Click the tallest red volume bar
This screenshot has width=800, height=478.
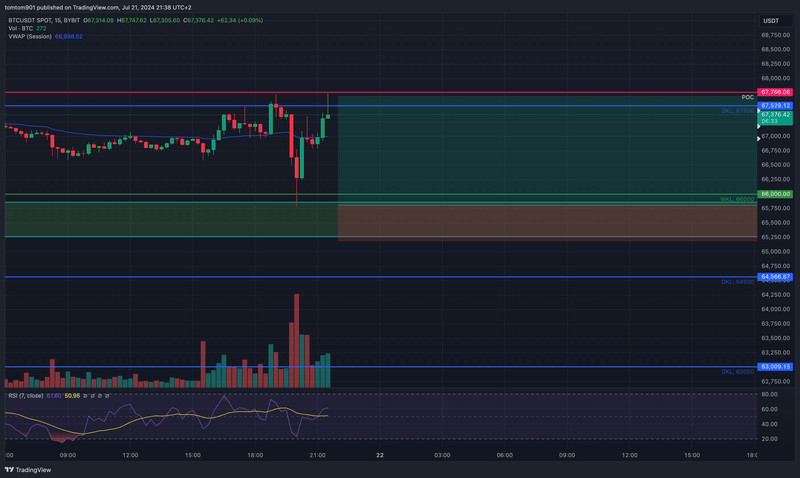[296, 341]
